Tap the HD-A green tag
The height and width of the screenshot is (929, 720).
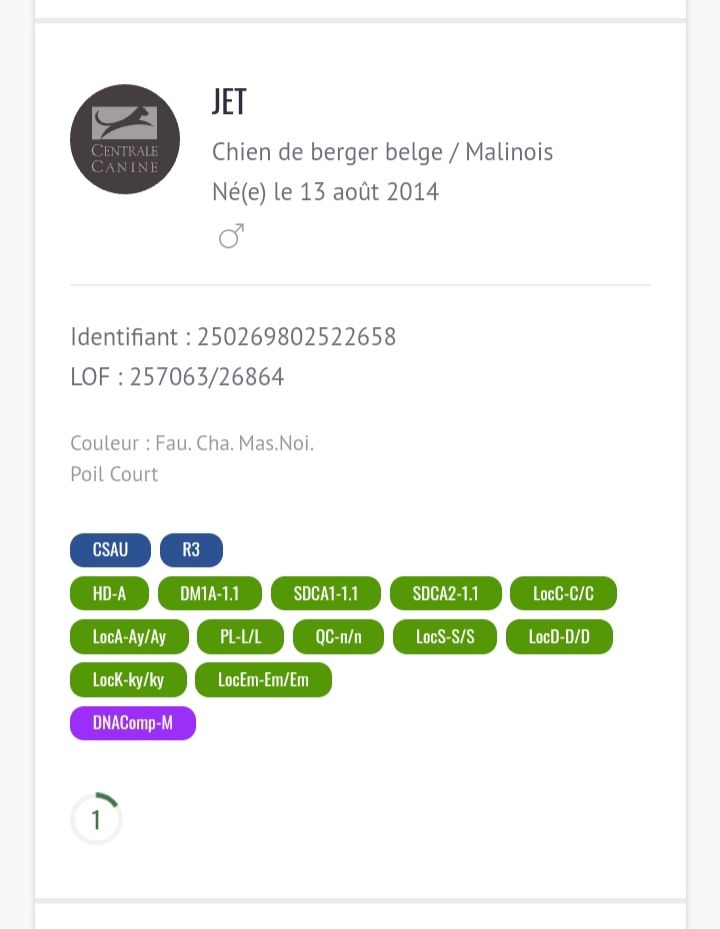click(x=110, y=593)
